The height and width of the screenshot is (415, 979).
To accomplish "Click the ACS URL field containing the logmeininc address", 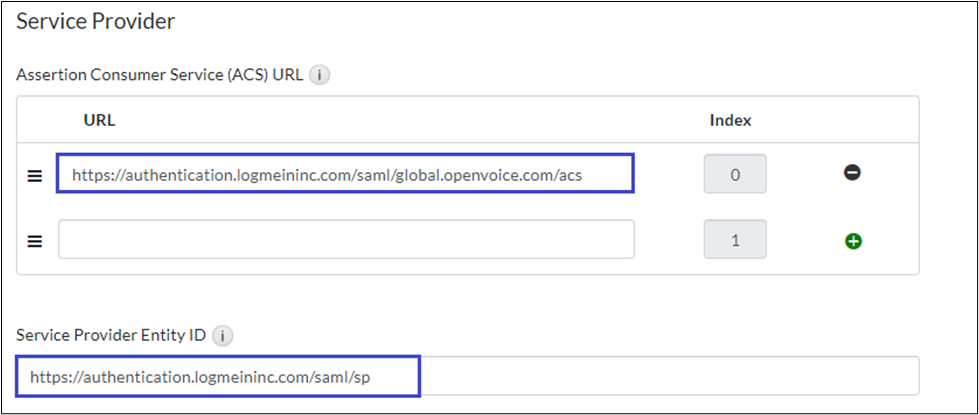I will point(345,174).
